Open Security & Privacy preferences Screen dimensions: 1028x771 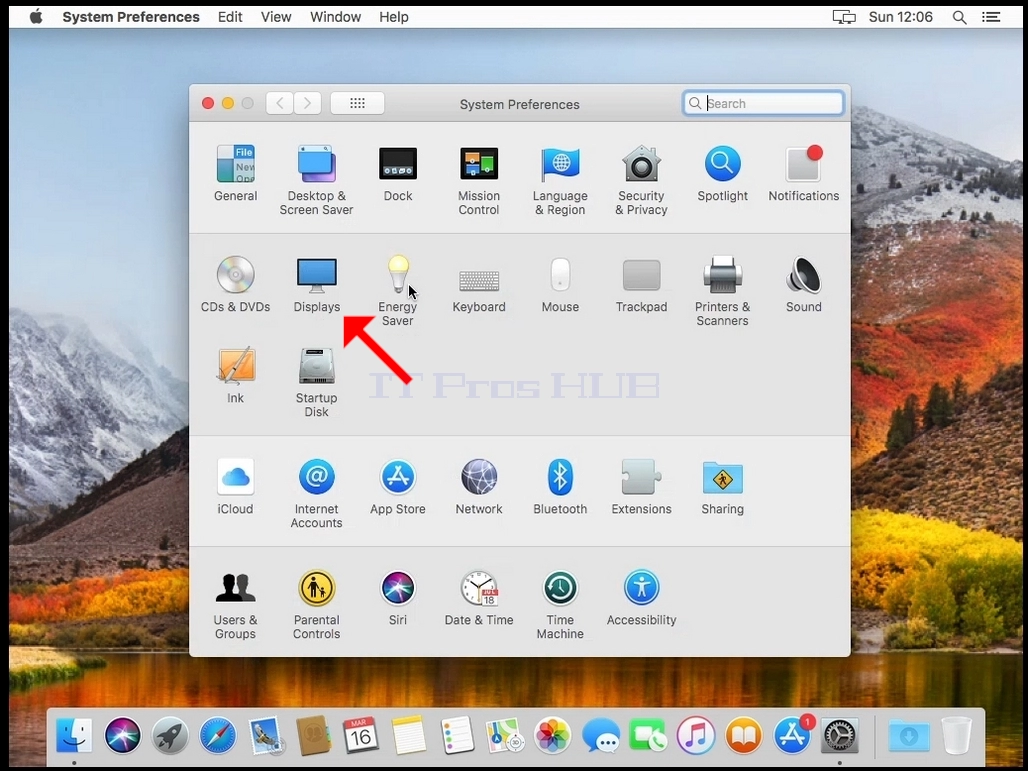641,180
